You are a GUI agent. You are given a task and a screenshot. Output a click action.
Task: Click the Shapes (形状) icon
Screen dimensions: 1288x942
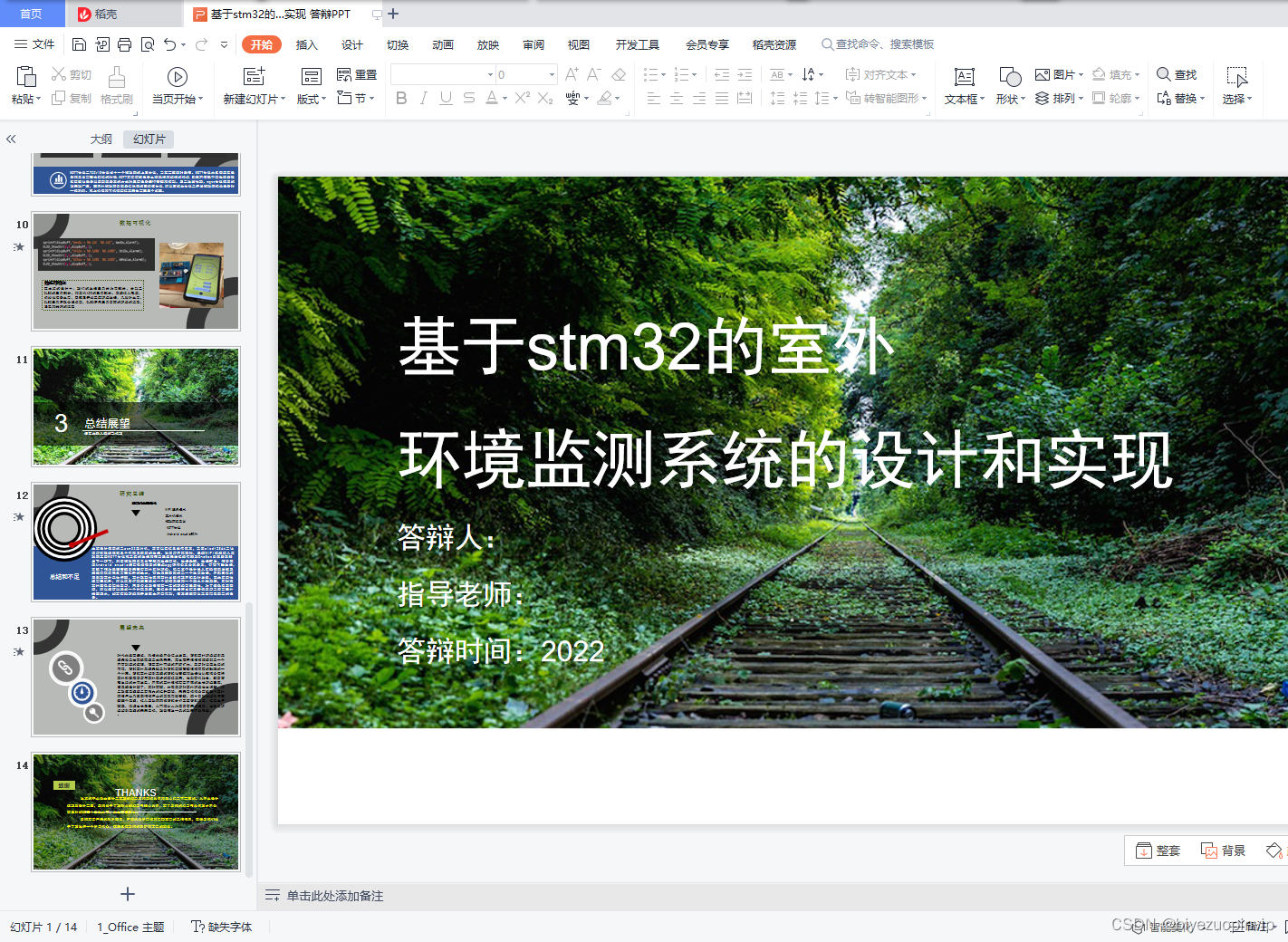(x=1010, y=77)
